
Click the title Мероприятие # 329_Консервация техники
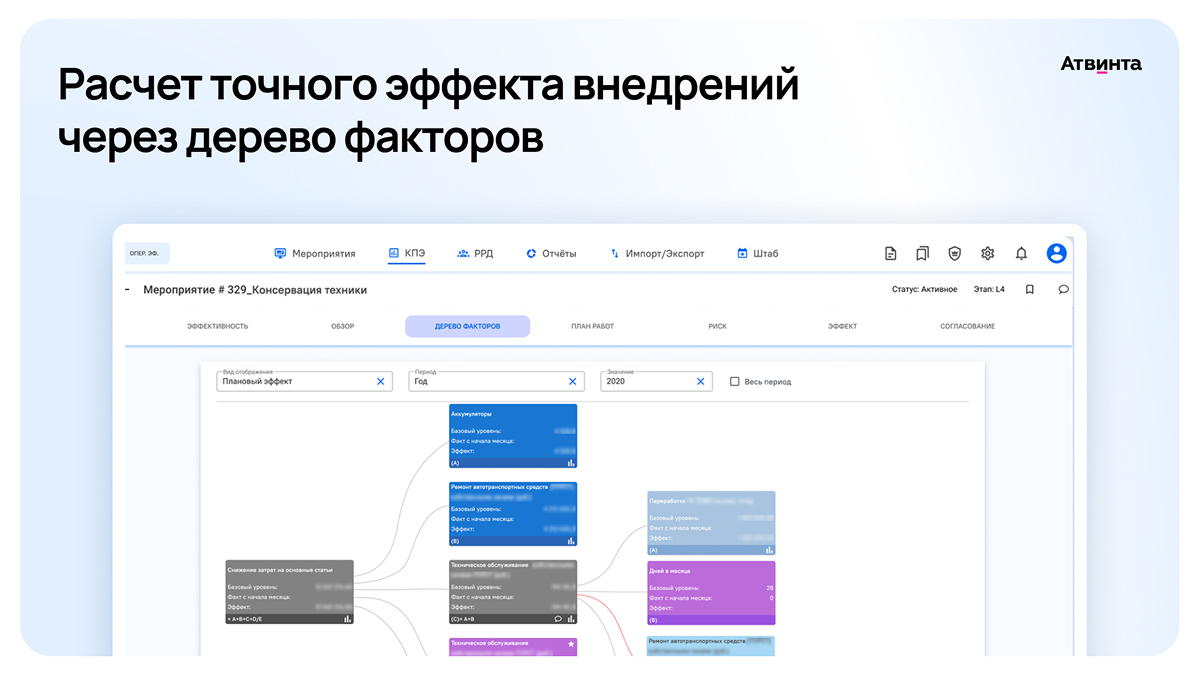(255, 290)
